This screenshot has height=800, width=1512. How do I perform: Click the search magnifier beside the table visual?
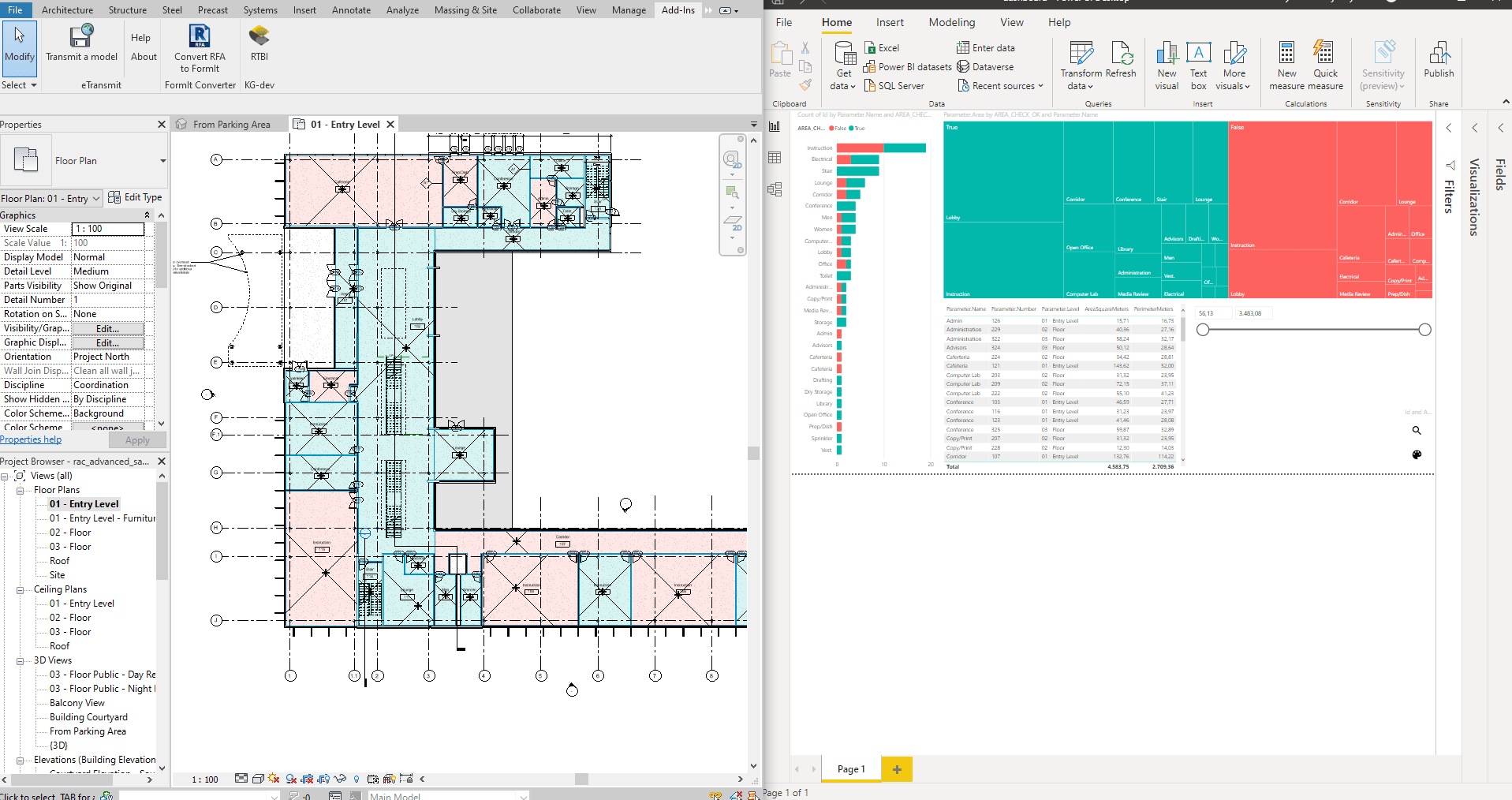[x=1417, y=431]
